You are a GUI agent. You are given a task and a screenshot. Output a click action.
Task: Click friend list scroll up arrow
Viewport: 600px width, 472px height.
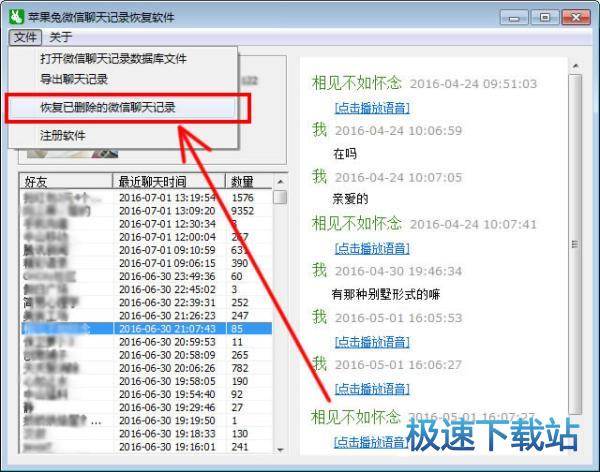280,181
